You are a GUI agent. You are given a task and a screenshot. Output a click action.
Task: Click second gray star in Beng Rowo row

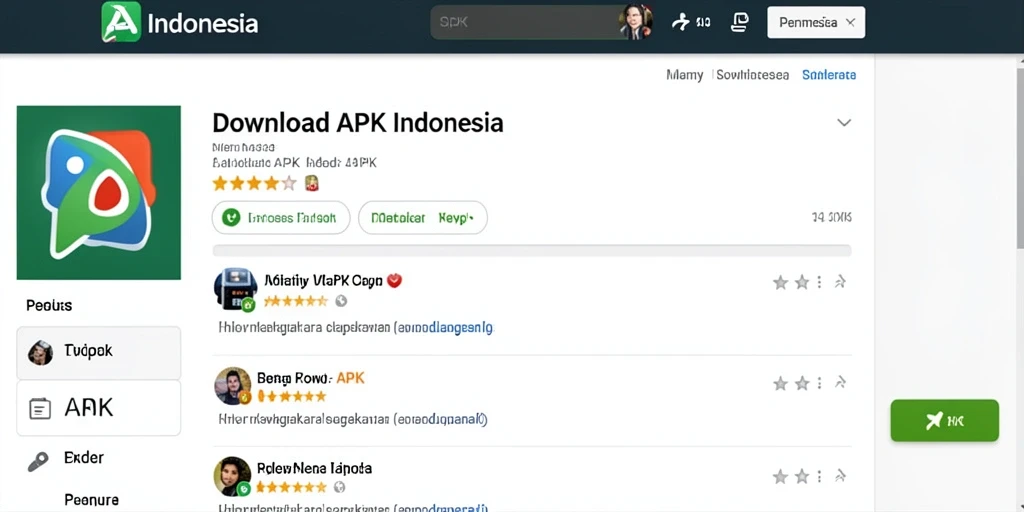click(802, 383)
